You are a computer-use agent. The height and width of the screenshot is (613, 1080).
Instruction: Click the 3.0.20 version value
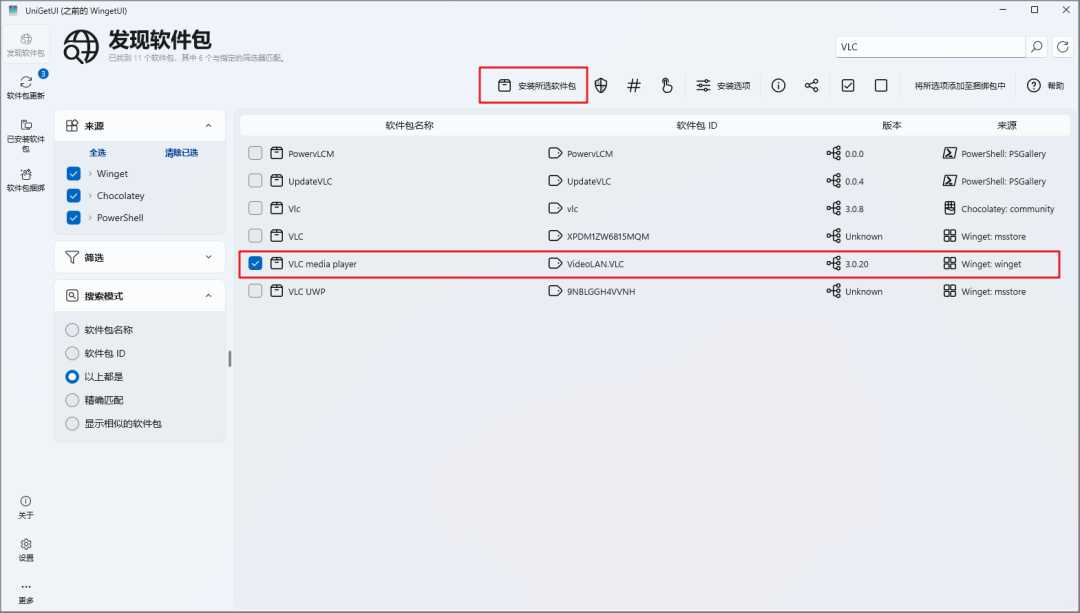click(x=857, y=264)
